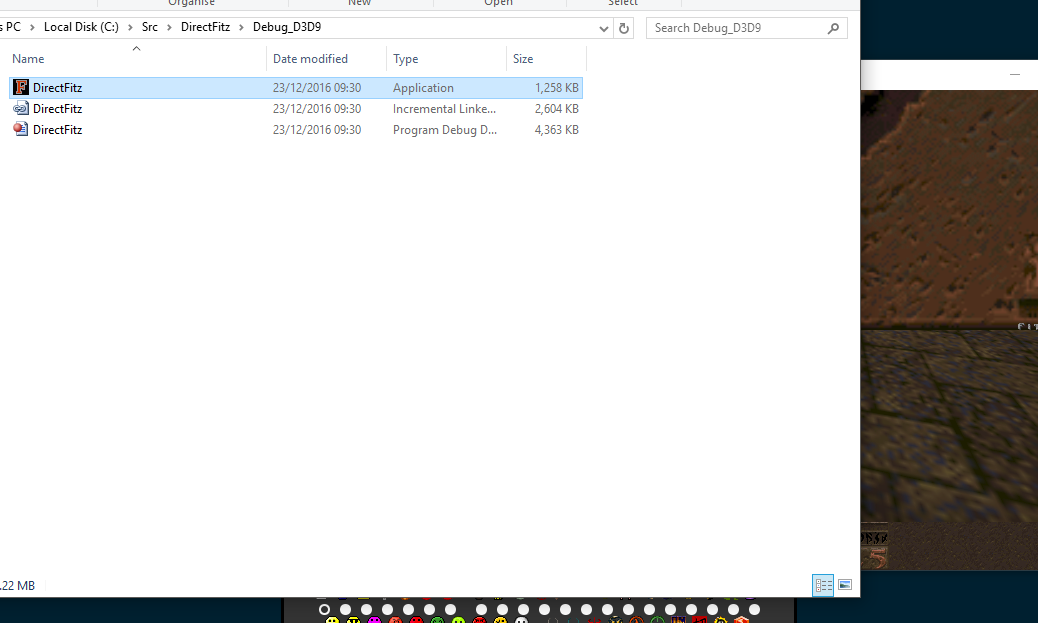
Task: Select the DirectFitz application icon
Action: (21, 88)
